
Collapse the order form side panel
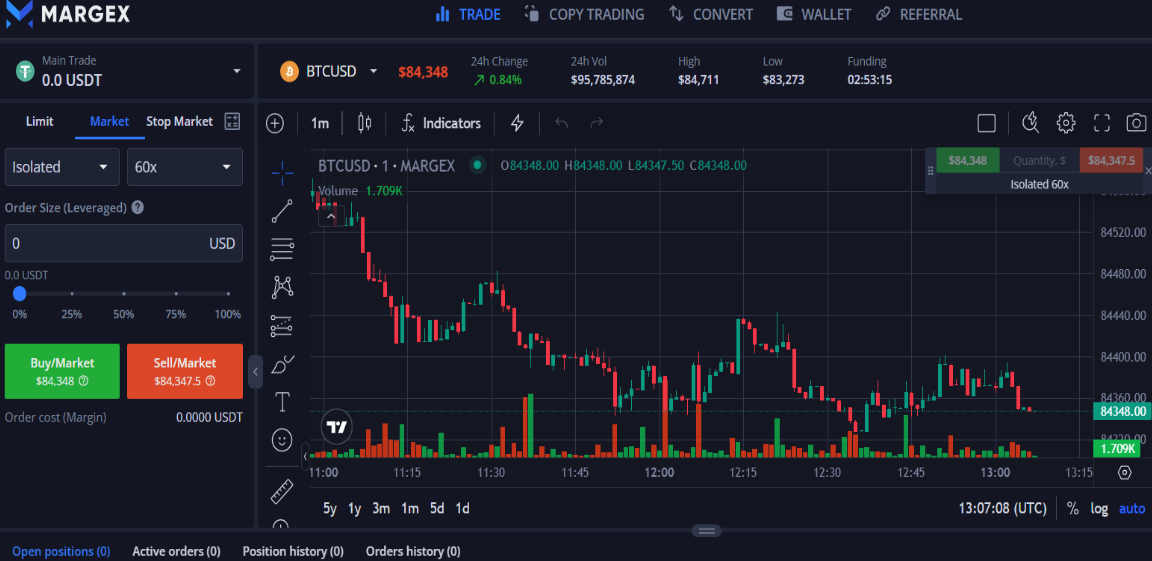[x=256, y=372]
